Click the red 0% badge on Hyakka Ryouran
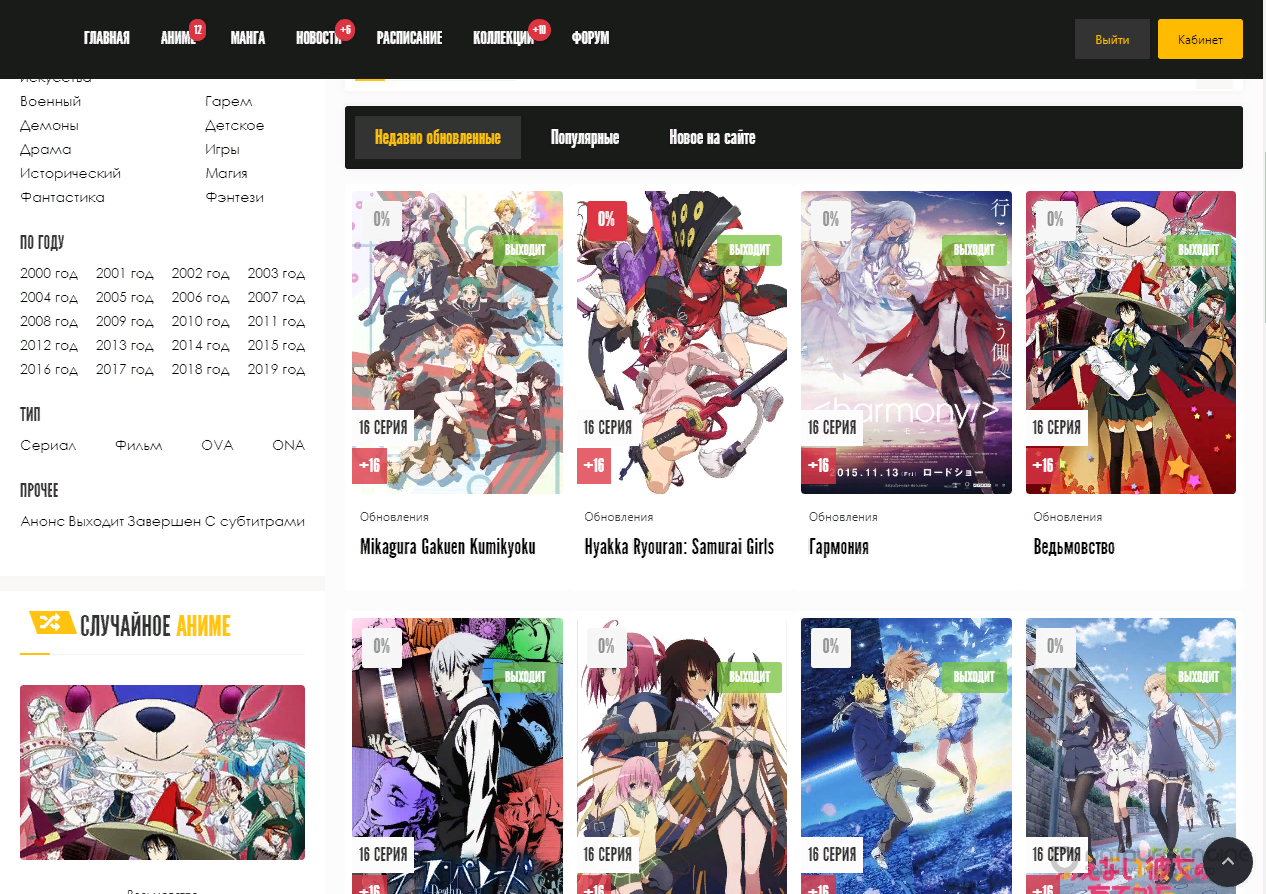The image size is (1266, 894). [606, 219]
